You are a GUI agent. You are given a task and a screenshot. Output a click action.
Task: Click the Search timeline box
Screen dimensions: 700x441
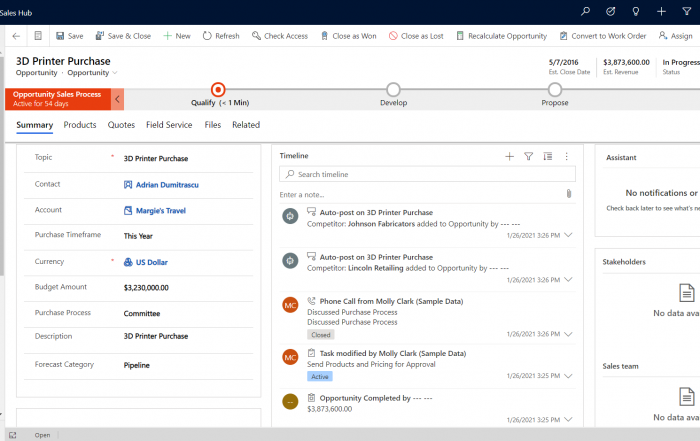(x=427, y=174)
